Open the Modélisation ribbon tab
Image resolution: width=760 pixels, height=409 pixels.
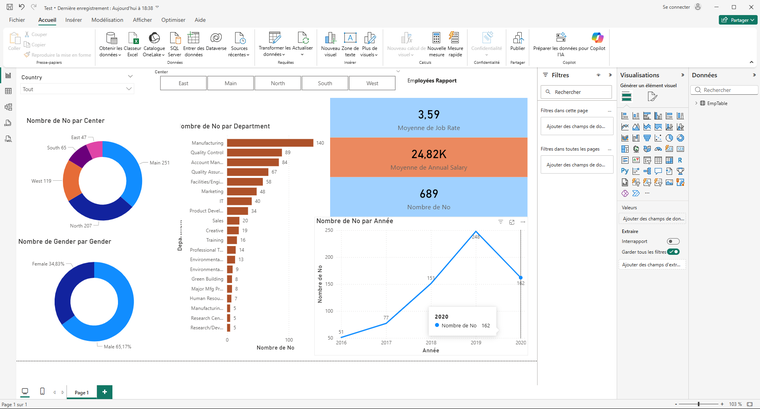coord(107,19)
